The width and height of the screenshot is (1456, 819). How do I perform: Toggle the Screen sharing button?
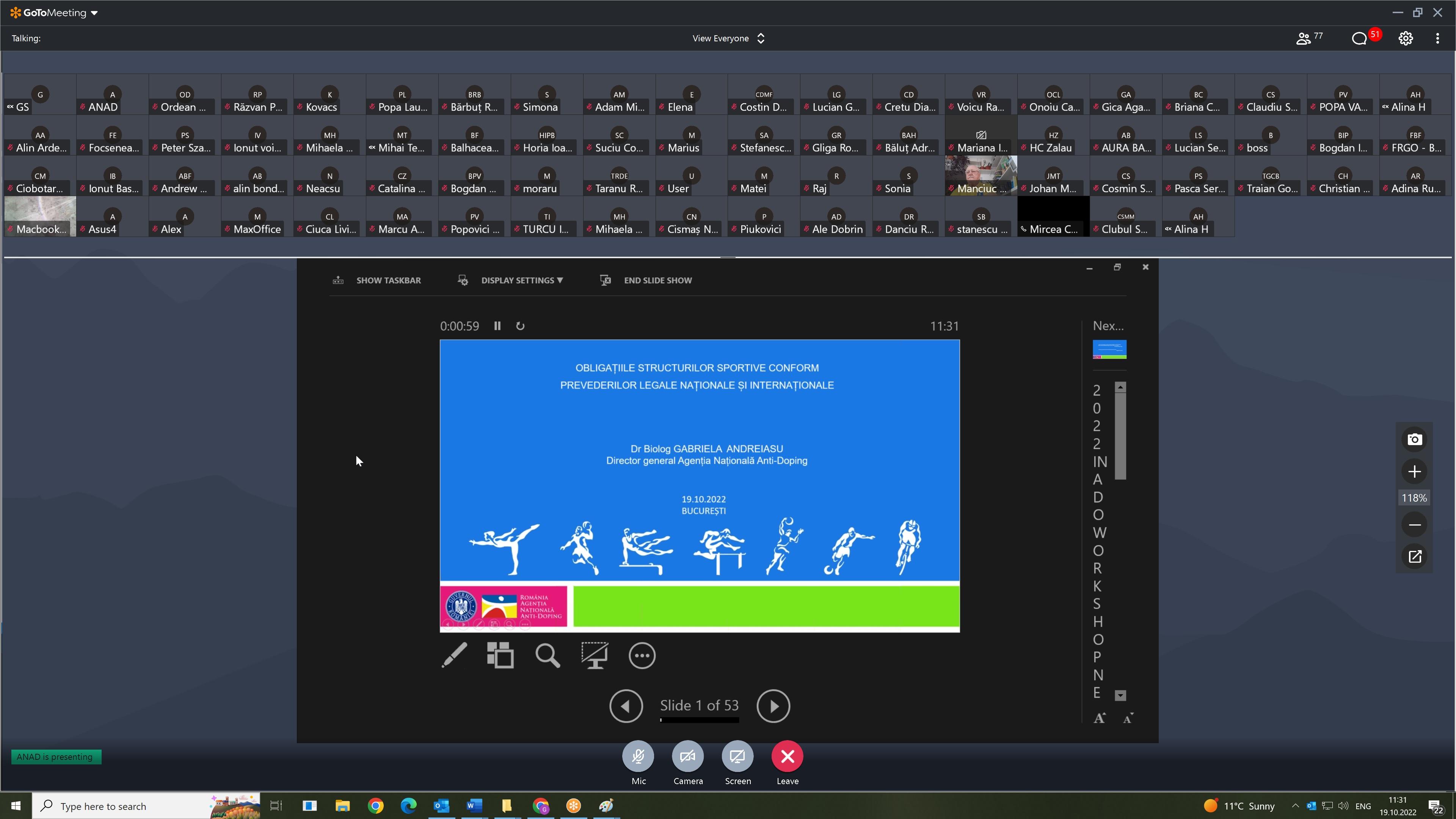737,756
